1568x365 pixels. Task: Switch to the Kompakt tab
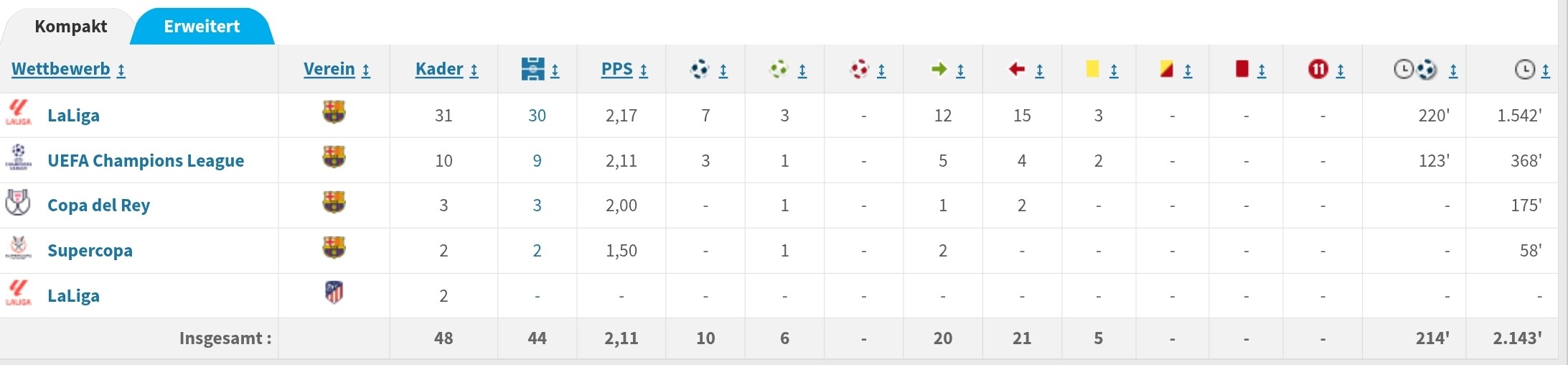pos(70,27)
